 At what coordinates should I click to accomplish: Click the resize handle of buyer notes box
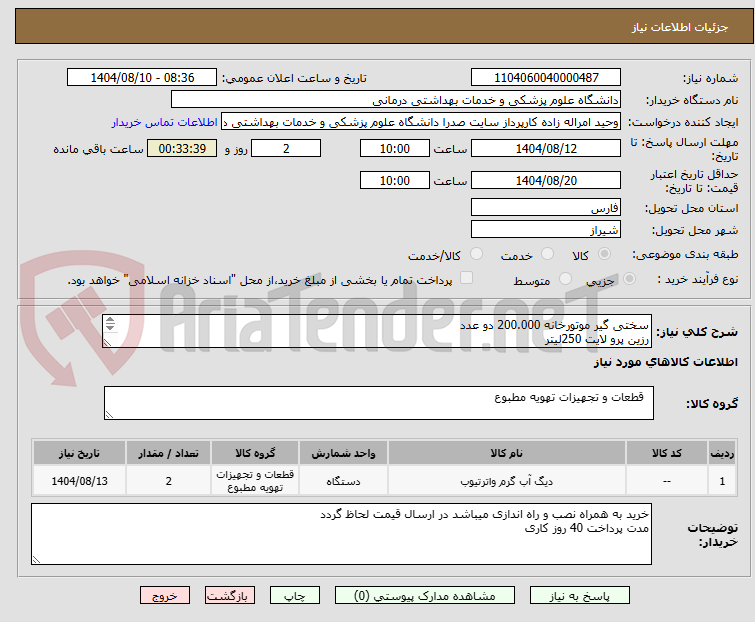coord(36,560)
